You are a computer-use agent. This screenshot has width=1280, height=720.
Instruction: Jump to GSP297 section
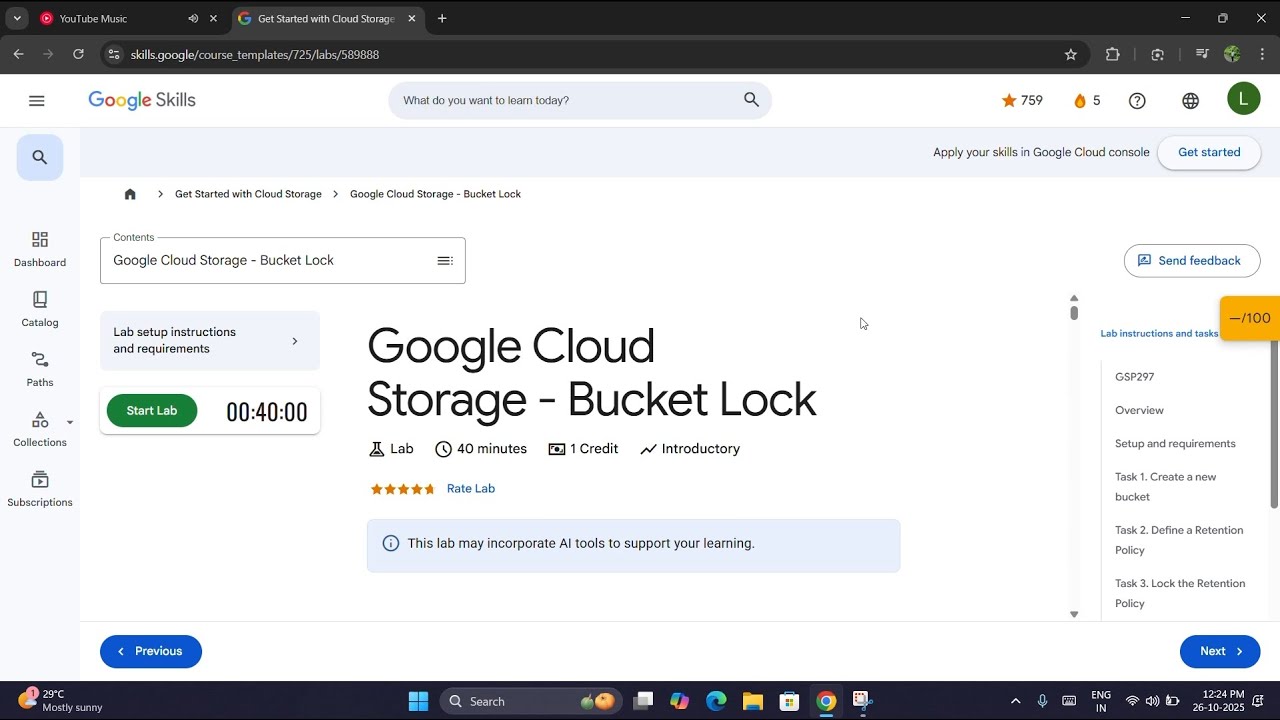[1135, 377]
